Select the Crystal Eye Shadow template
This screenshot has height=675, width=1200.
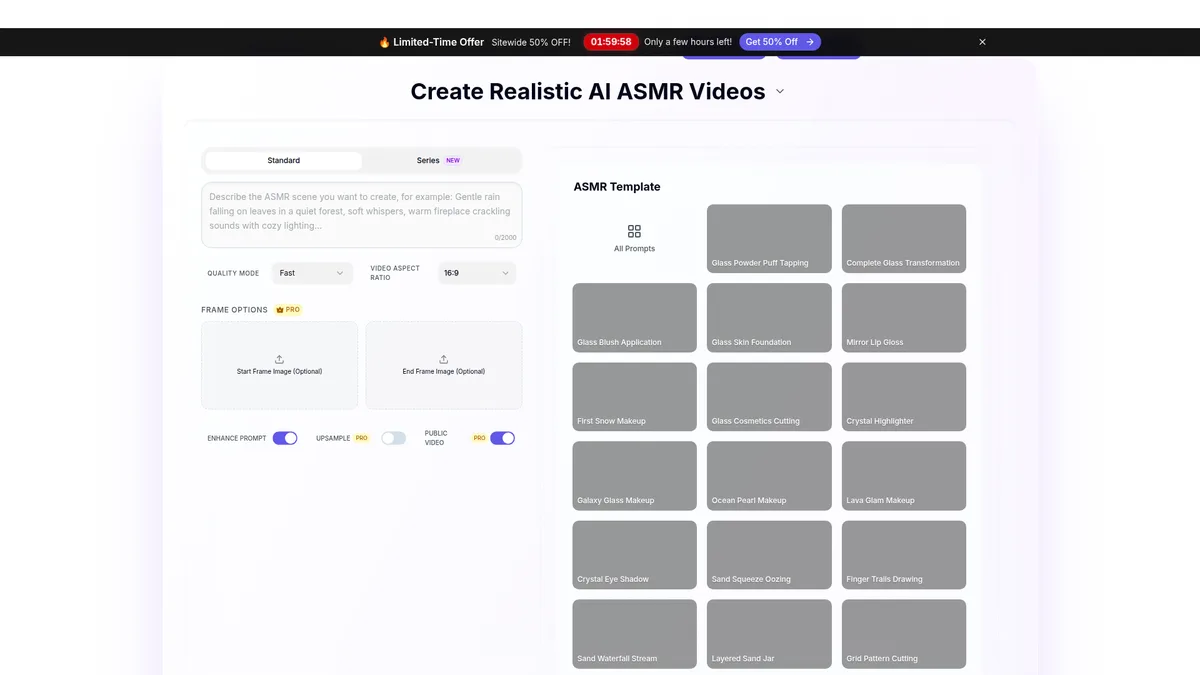[635, 555]
